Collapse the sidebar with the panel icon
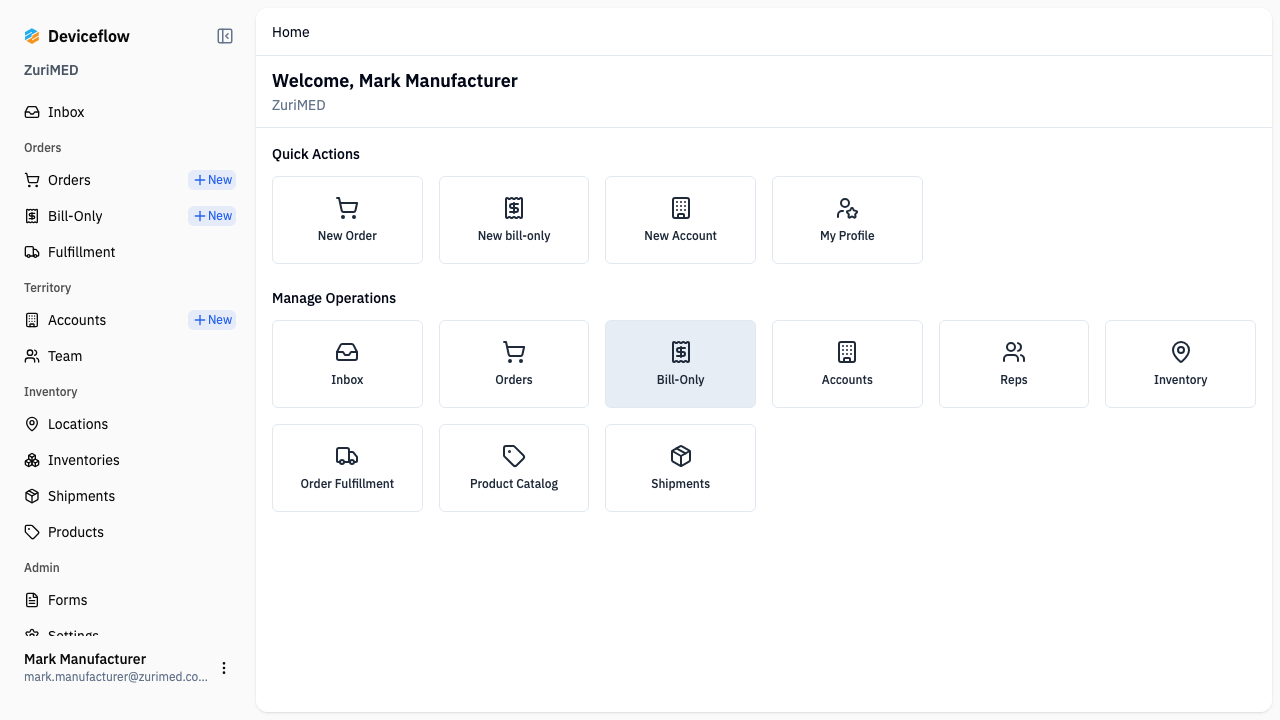This screenshot has width=1280, height=720. [224, 35]
